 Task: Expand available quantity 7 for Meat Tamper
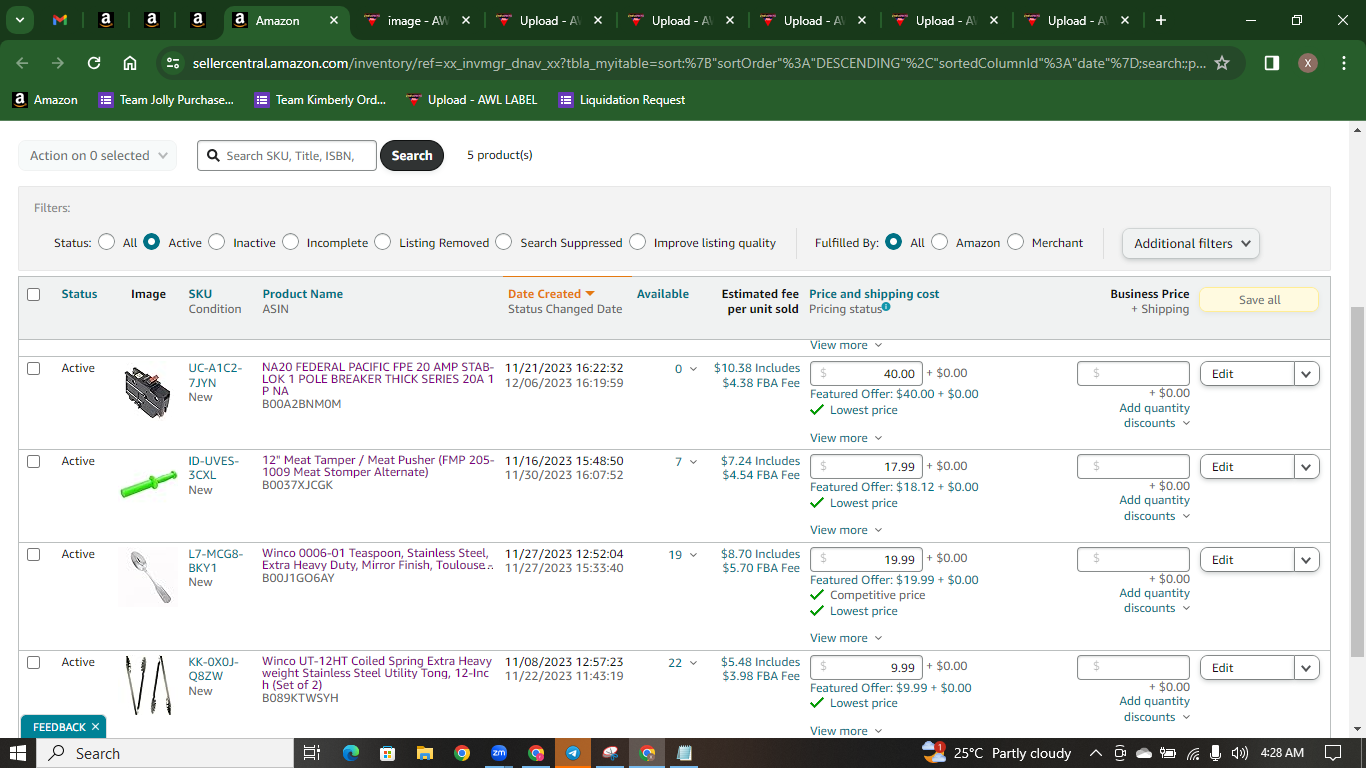coord(686,462)
